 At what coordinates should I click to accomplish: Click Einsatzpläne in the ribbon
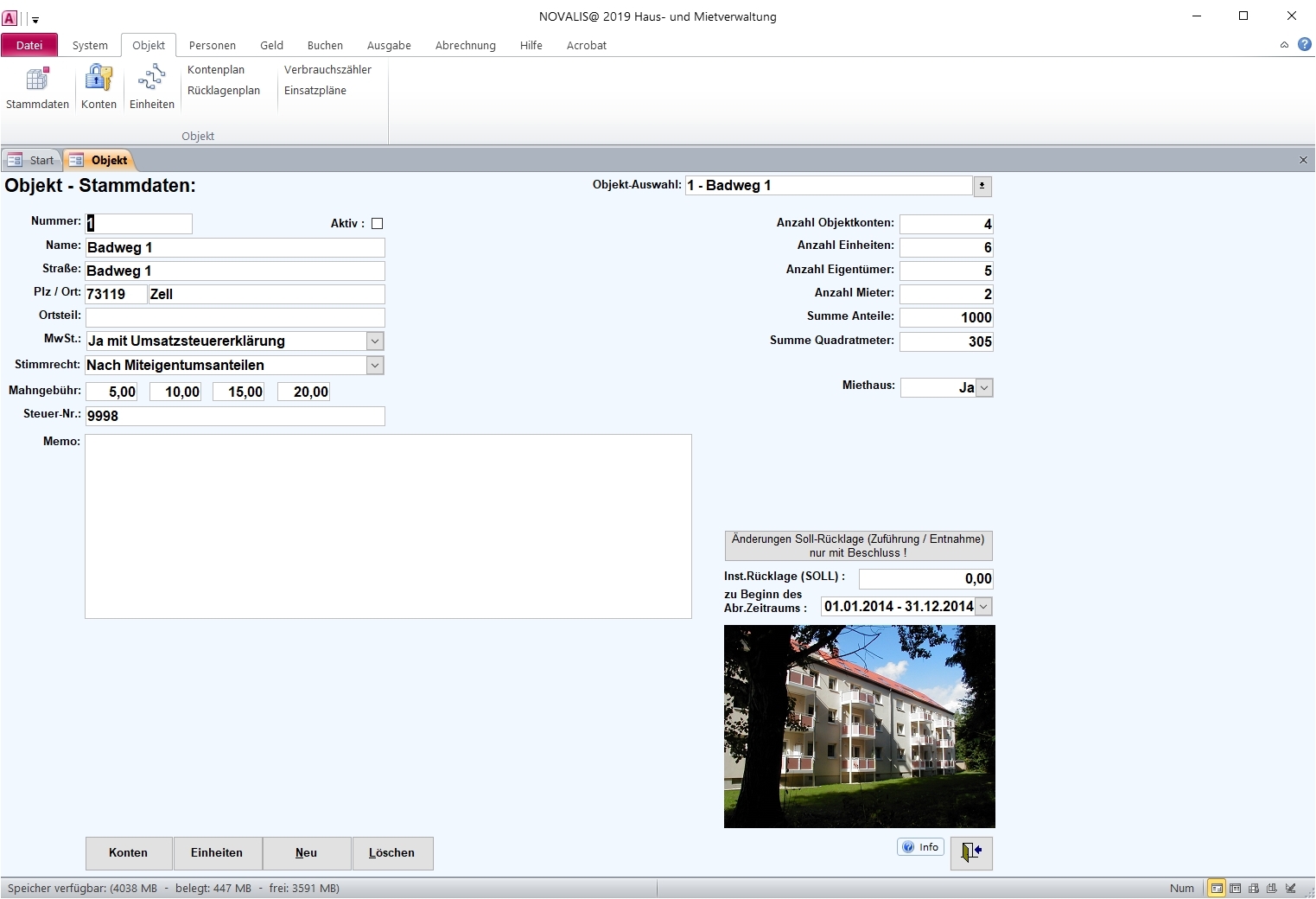tap(315, 90)
